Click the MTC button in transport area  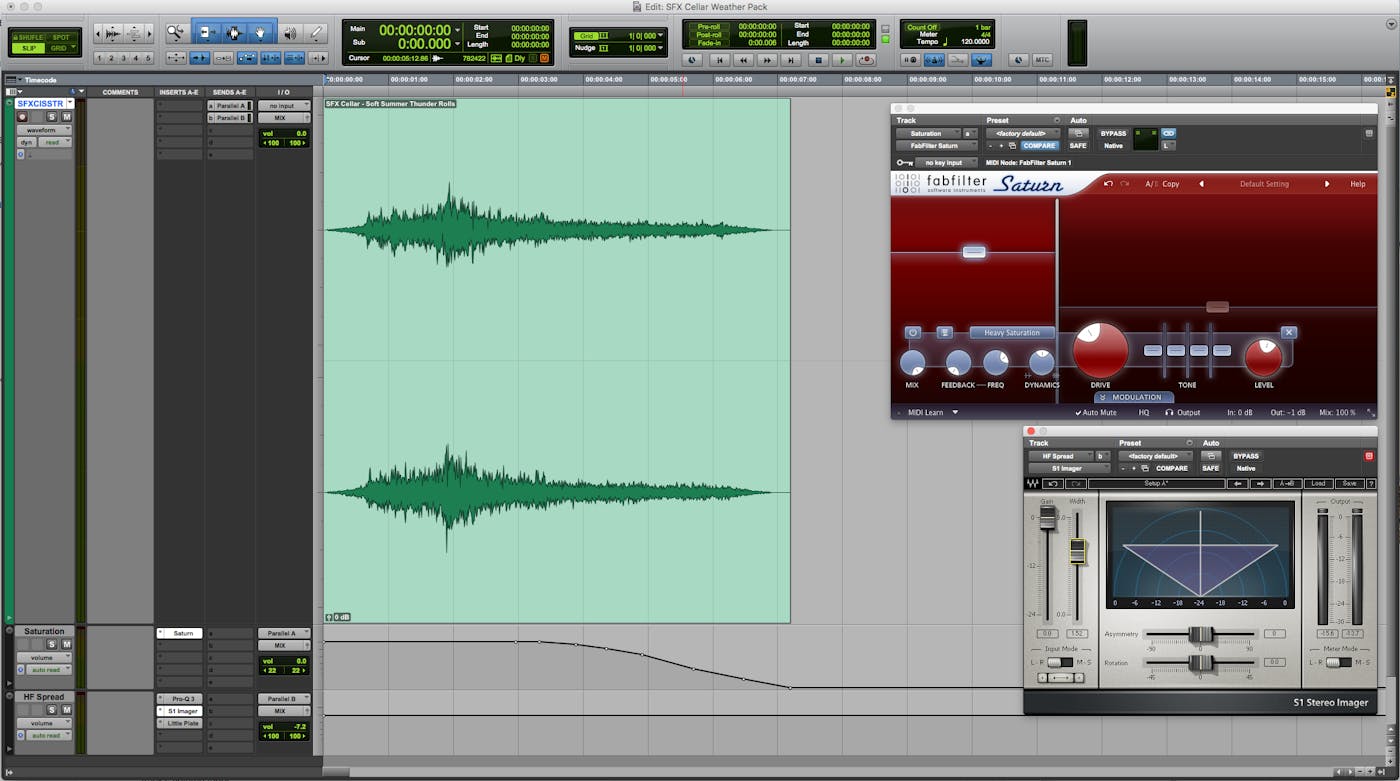[x=1042, y=60]
